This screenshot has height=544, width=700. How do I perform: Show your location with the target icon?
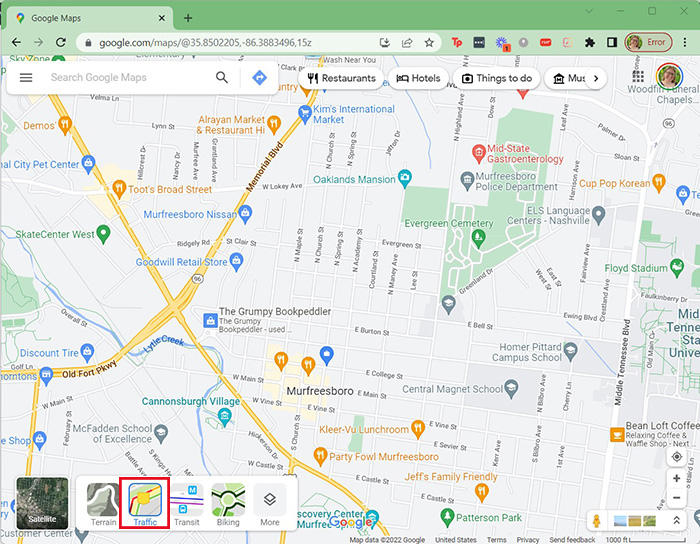[x=677, y=457]
